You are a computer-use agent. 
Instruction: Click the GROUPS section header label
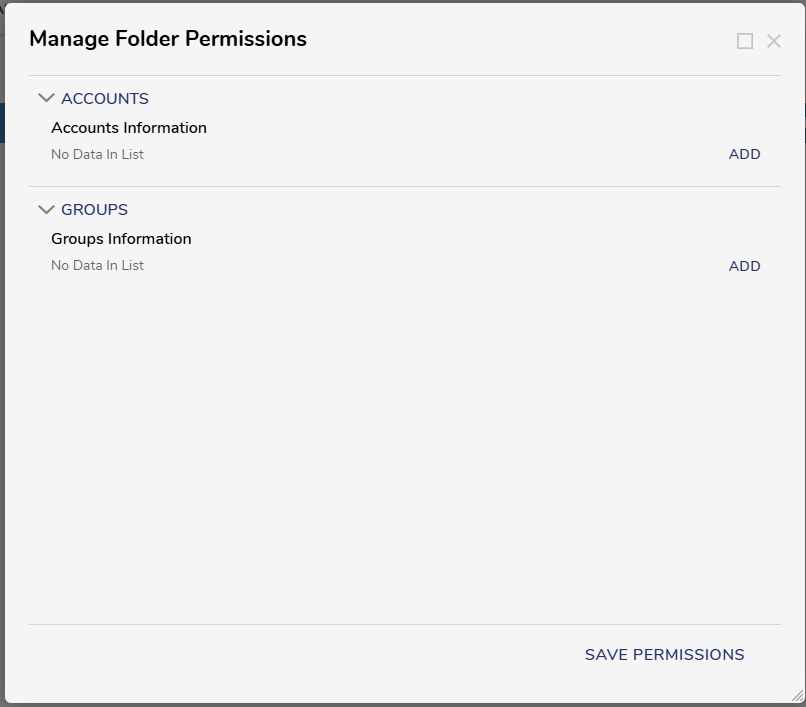point(95,210)
